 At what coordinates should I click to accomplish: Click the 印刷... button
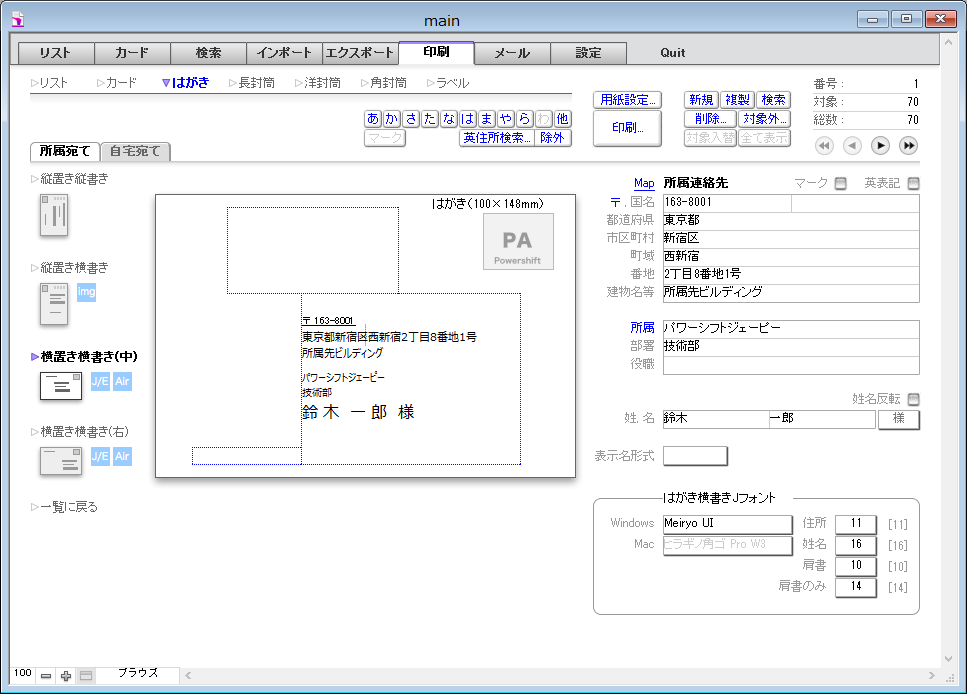click(627, 128)
